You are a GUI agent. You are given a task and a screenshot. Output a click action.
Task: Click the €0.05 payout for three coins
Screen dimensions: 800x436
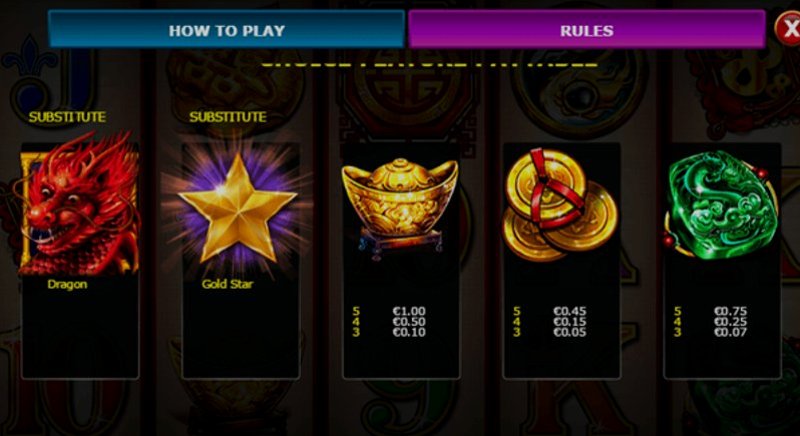tap(570, 332)
